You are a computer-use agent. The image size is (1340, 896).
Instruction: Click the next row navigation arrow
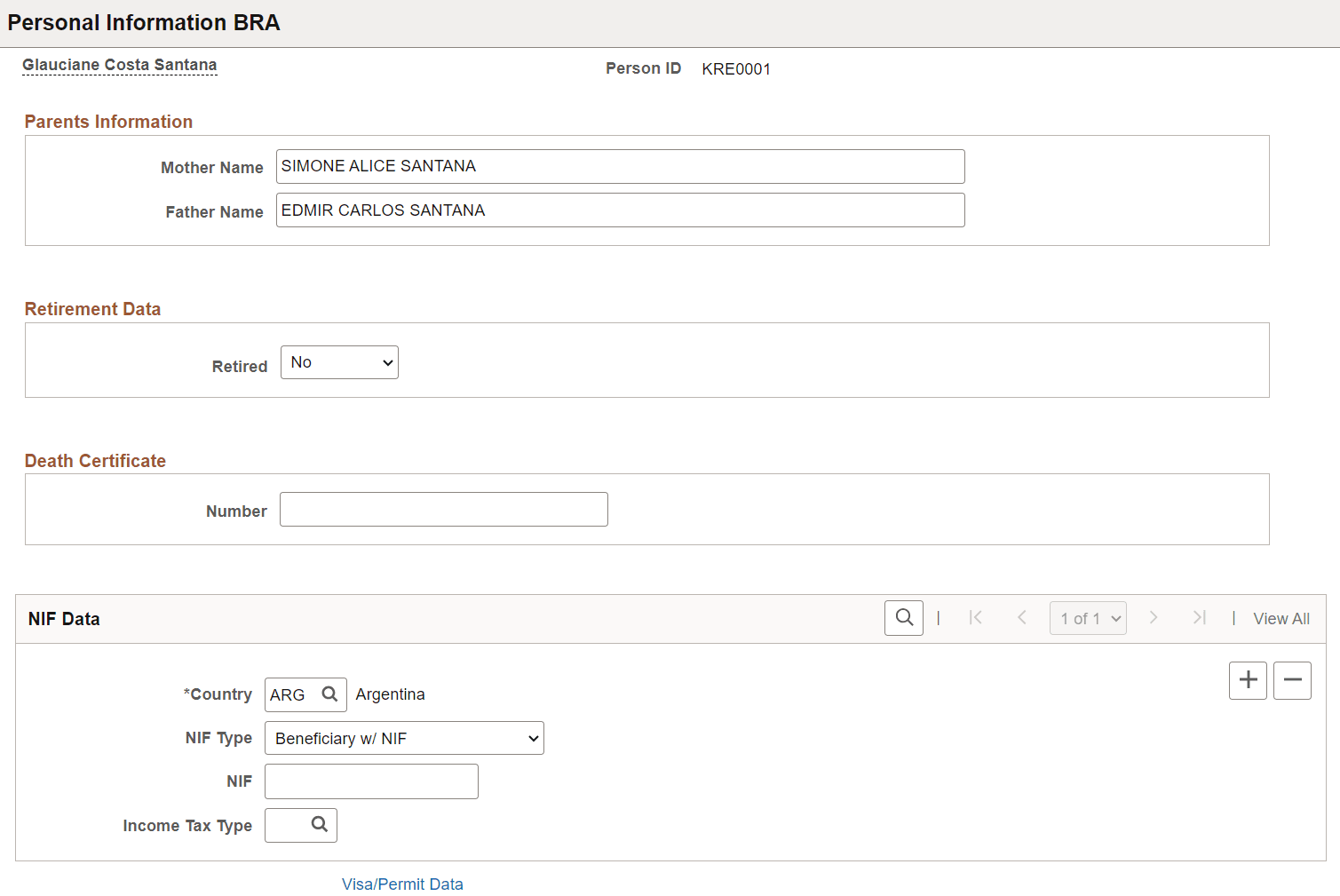[x=1153, y=617]
